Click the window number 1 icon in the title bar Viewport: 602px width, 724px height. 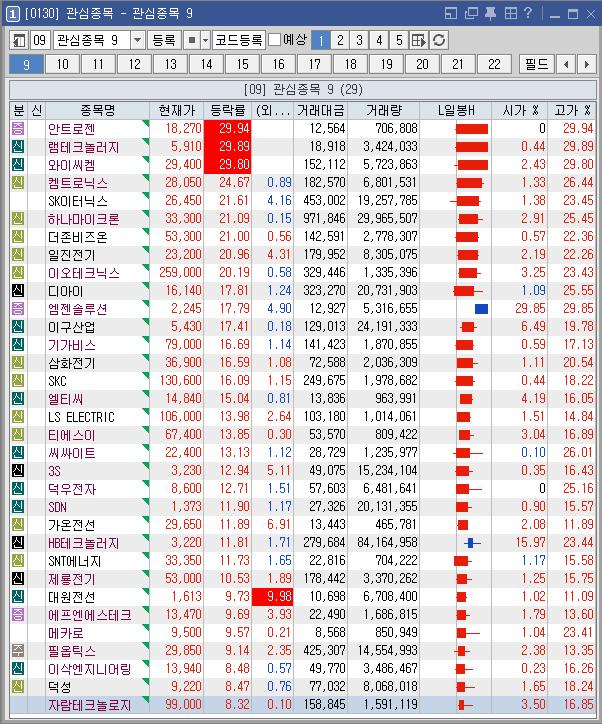pos(12,14)
